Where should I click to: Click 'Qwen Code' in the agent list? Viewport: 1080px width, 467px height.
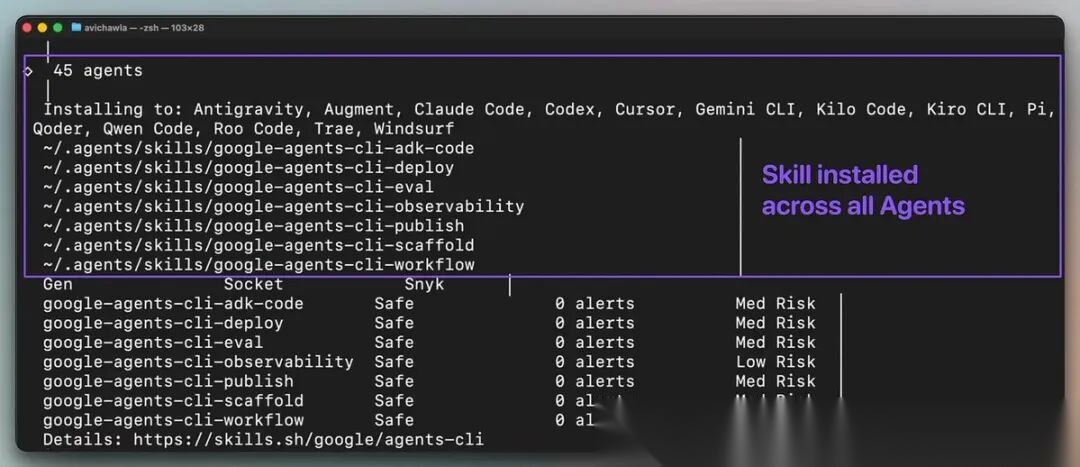148,129
